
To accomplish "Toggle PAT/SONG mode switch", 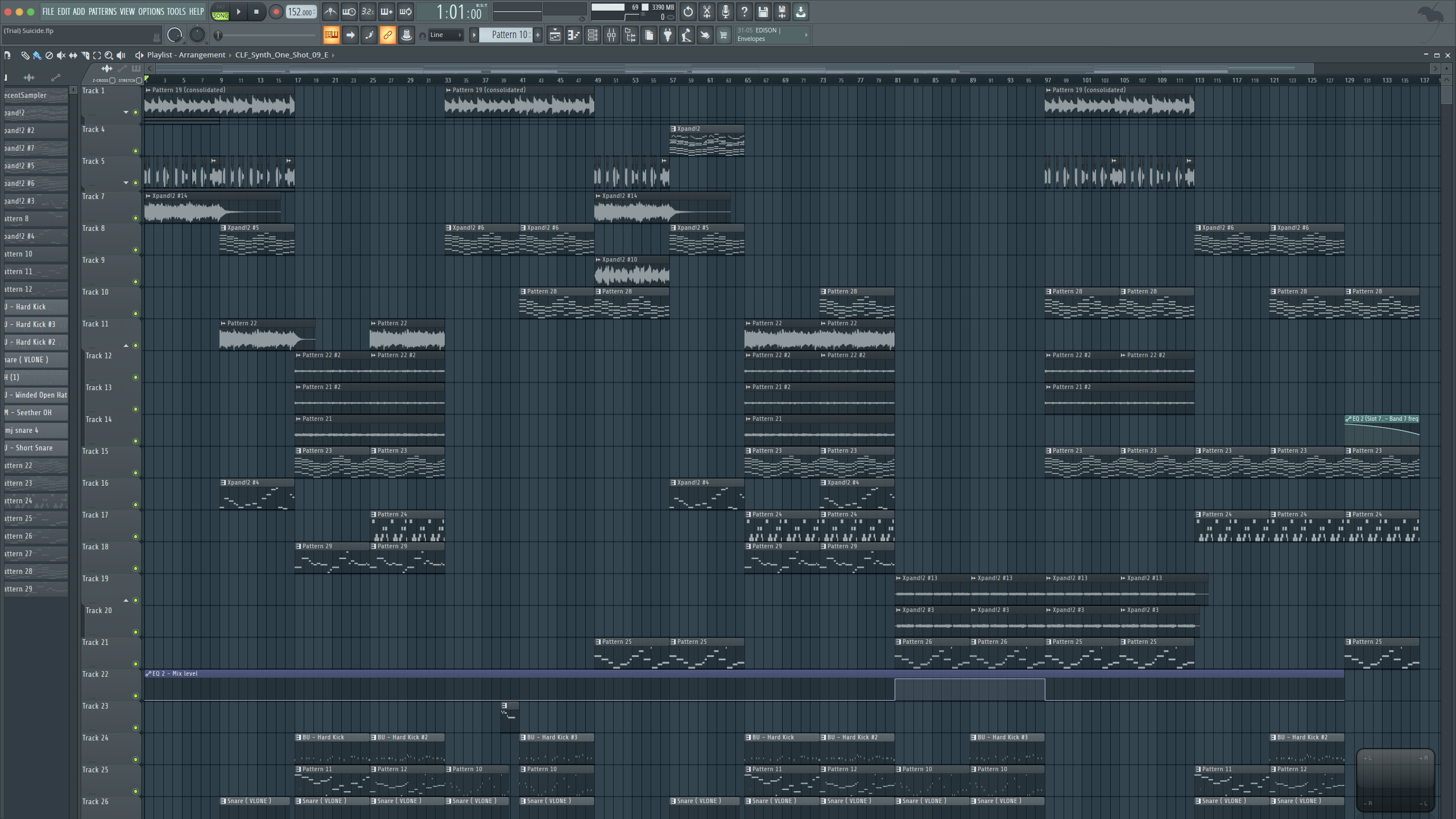I will 220,12.
